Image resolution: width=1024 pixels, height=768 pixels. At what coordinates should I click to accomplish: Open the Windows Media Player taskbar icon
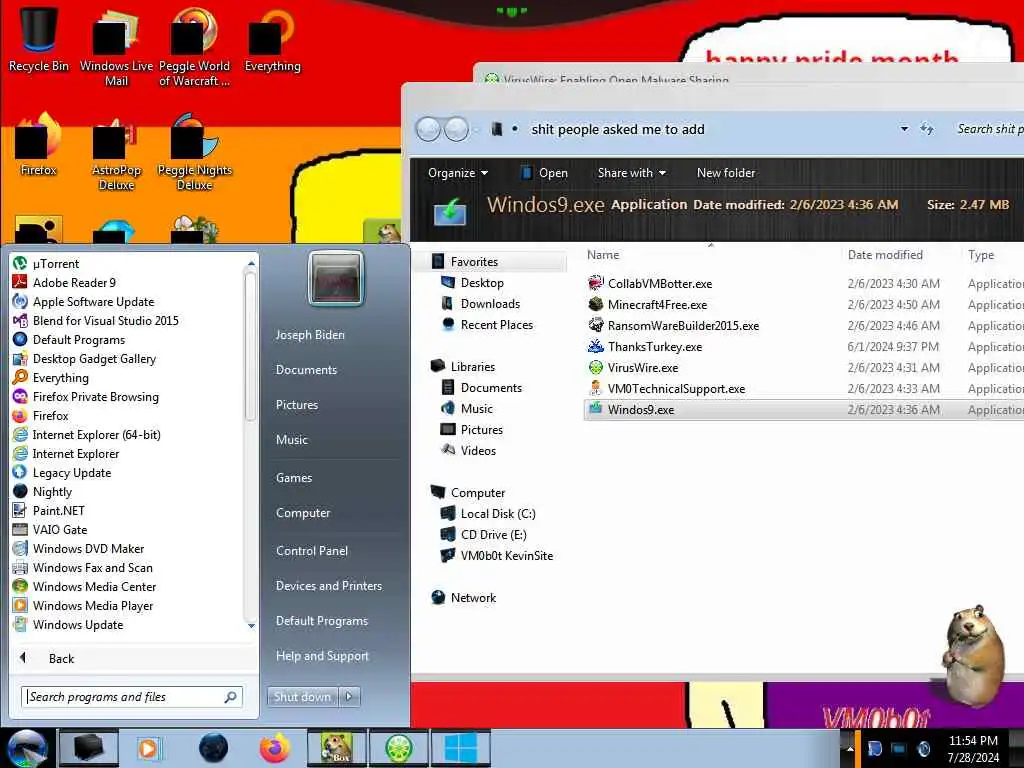point(150,748)
